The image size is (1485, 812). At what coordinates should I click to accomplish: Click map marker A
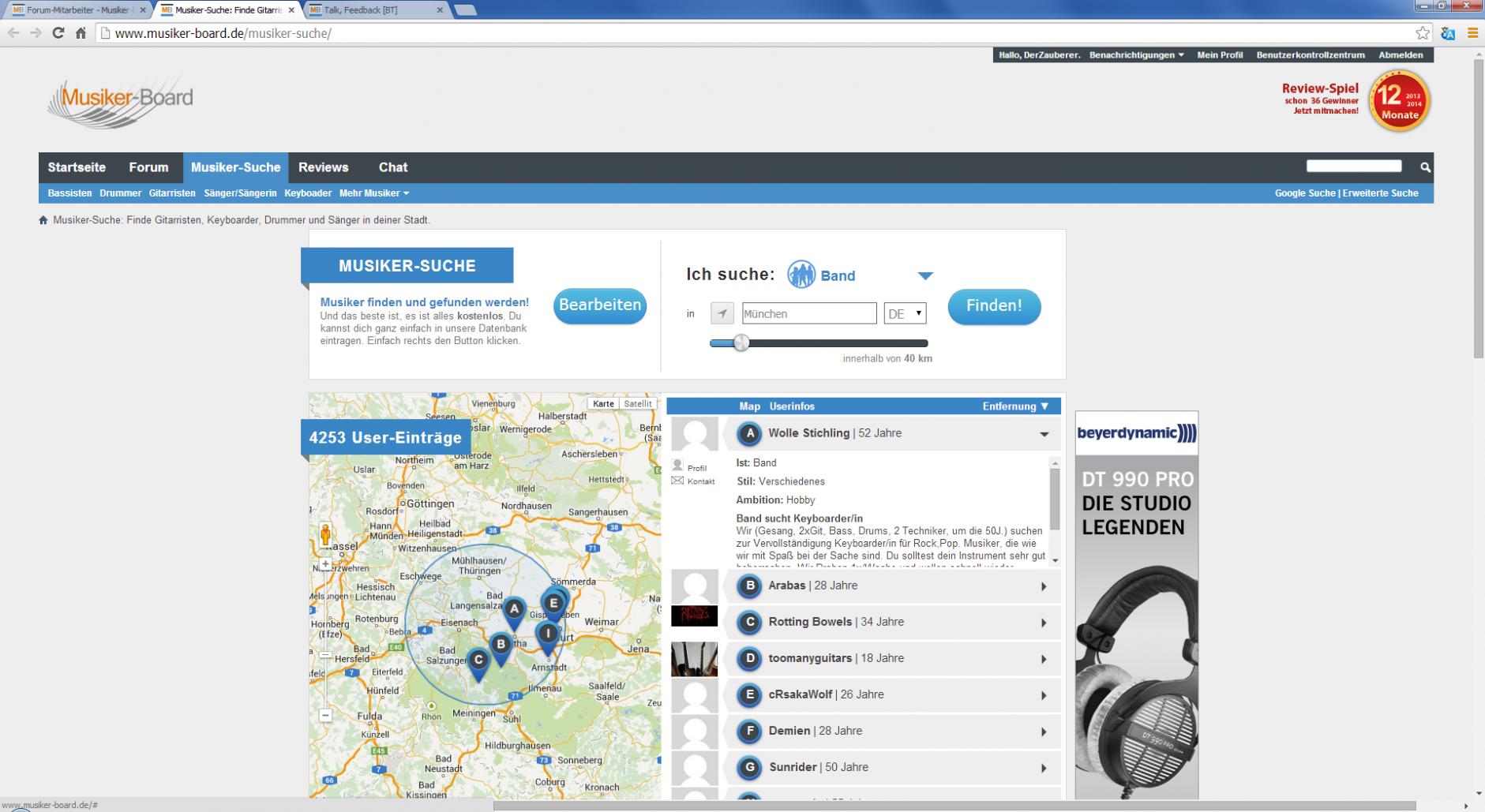pos(514,612)
